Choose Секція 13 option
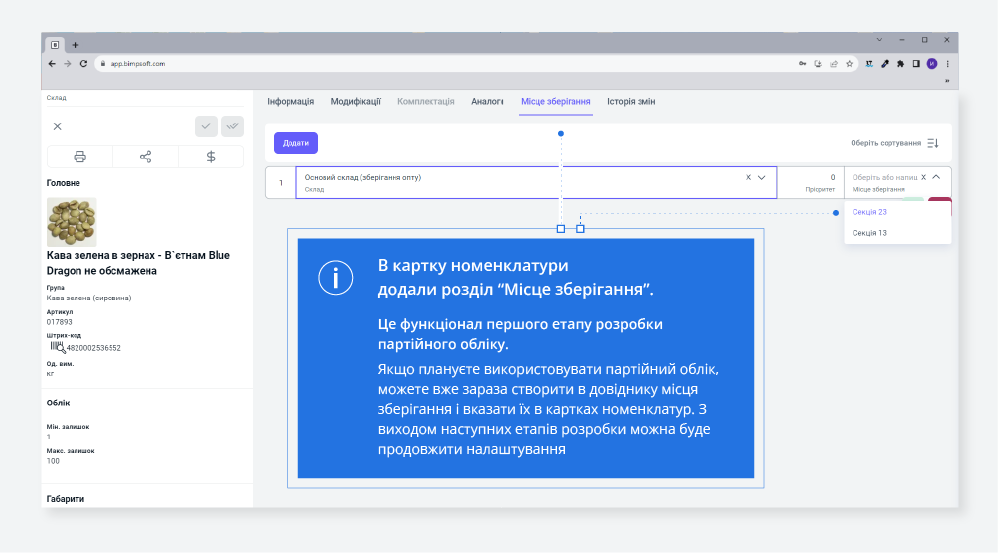Viewport: 1000px width, 554px height. (870, 233)
